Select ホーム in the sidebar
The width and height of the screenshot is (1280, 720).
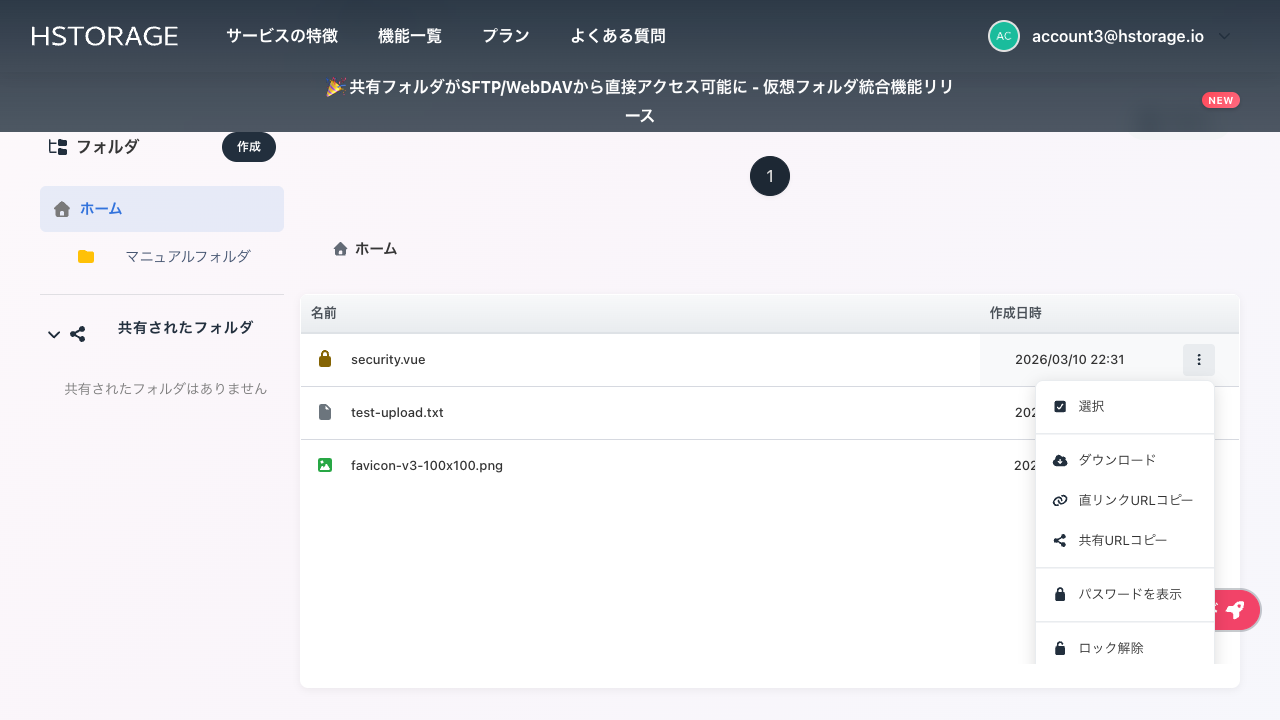pyautogui.click(x=162, y=209)
